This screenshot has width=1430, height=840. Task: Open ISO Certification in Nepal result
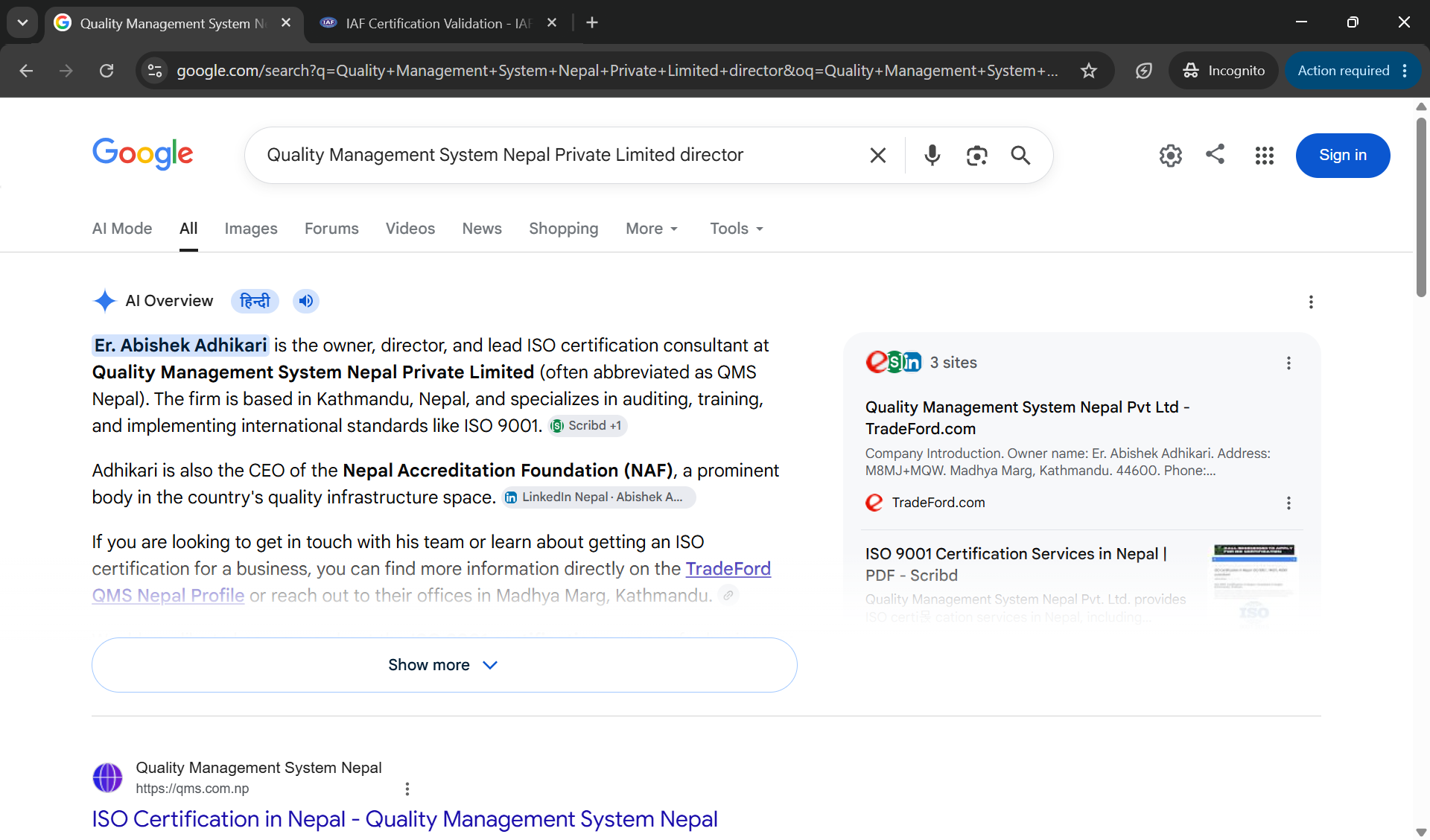(404, 819)
